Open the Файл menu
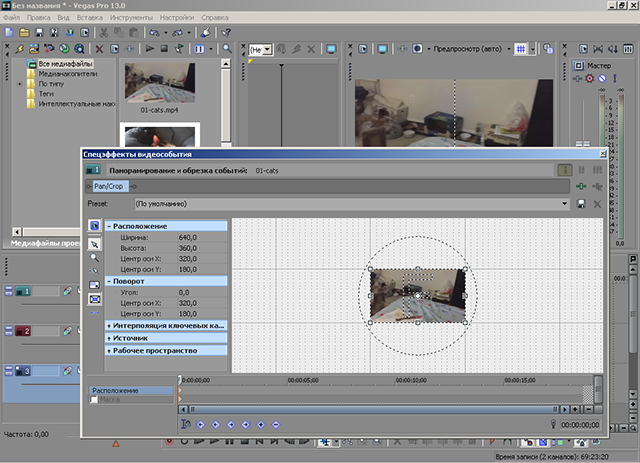640x463 pixels. (11, 18)
